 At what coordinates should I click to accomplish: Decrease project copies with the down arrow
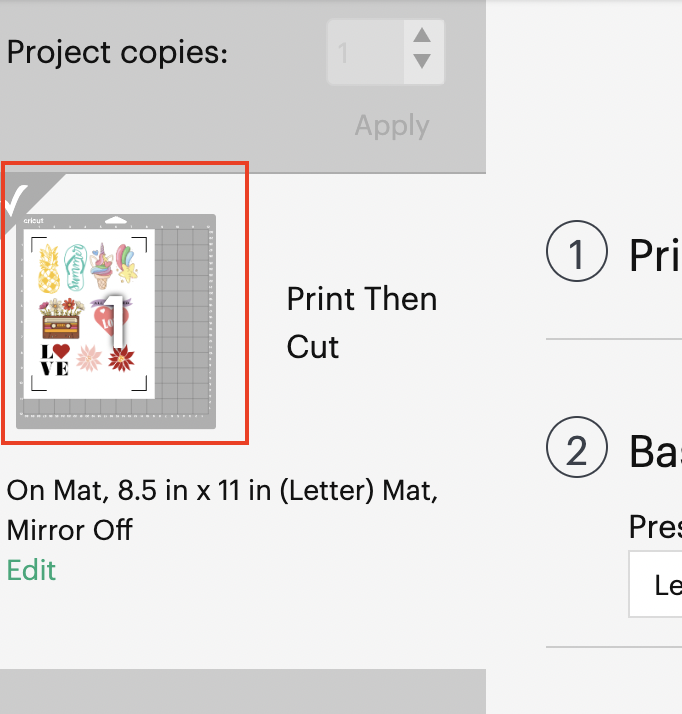coord(422,62)
